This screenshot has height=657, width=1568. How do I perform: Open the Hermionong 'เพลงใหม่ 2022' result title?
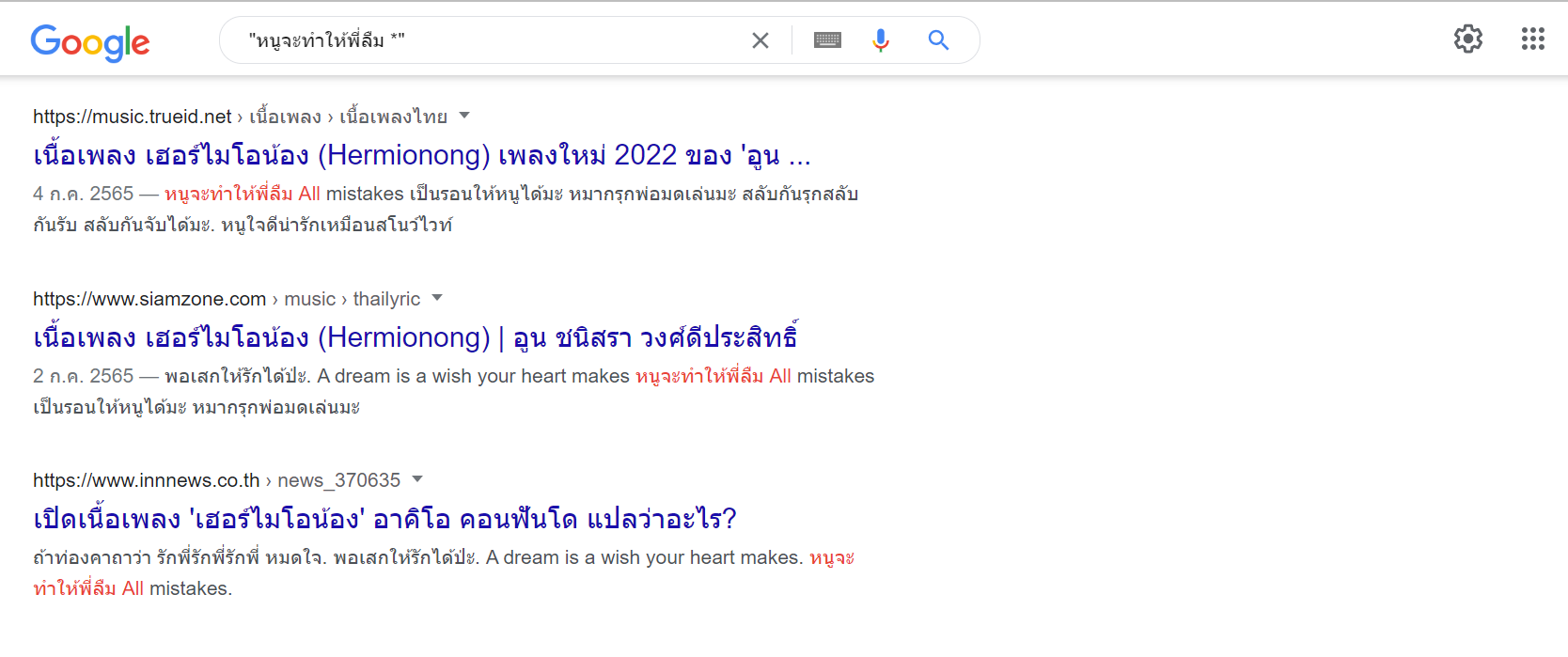pos(422,155)
